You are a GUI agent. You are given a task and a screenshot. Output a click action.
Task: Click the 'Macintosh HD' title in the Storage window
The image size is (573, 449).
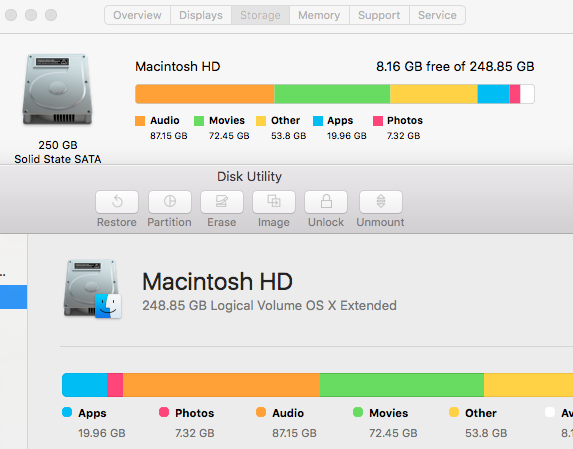pyautogui.click(x=178, y=66)
